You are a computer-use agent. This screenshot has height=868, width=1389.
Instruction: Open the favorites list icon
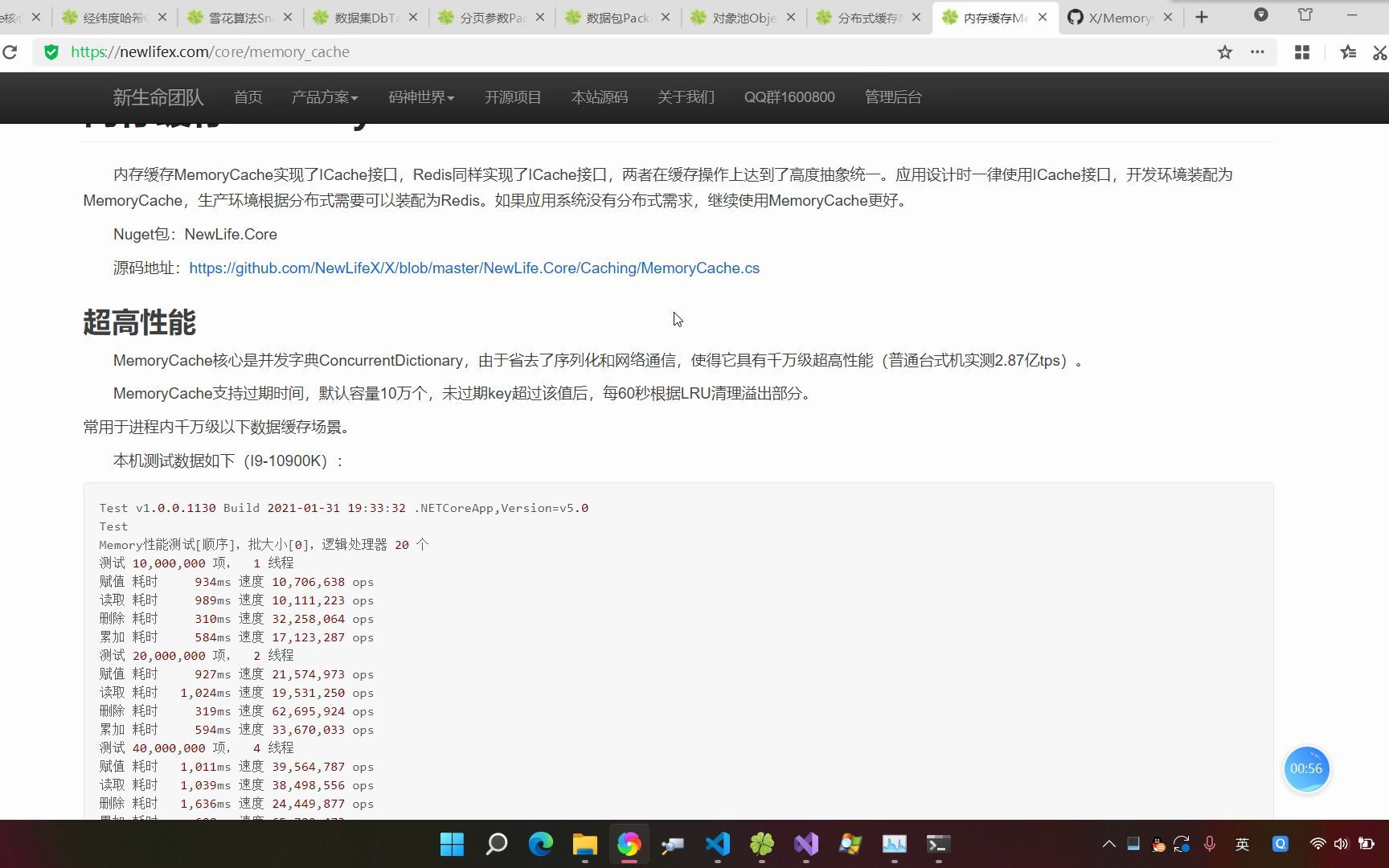tap(1348, 52)
